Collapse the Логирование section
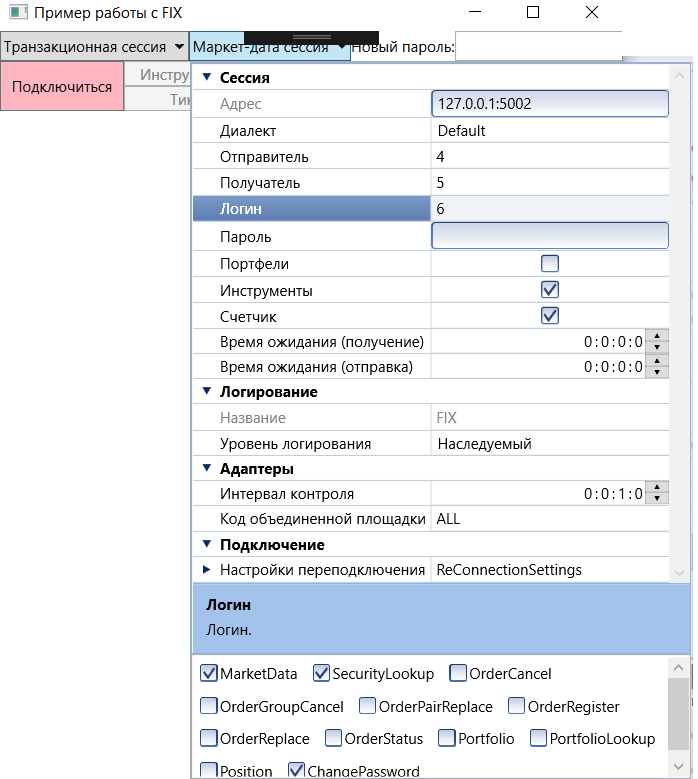 coord(207,392)
